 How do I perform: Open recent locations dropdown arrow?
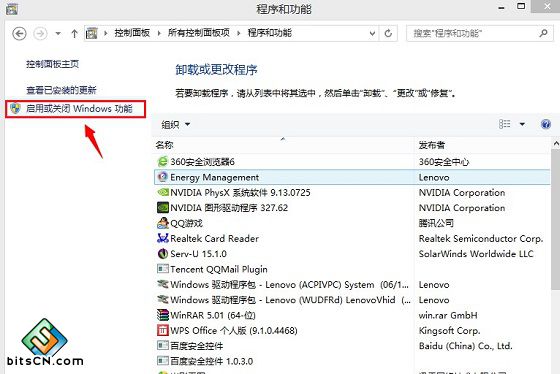coord(58,34)
